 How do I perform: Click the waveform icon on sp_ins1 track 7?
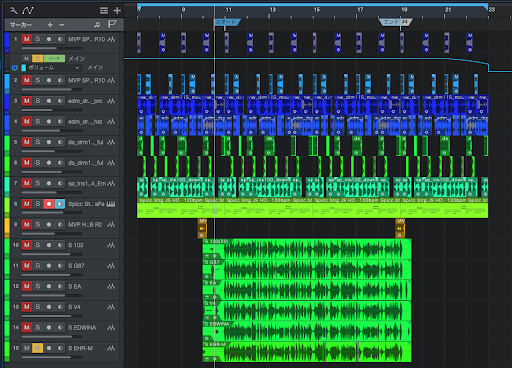click(x=111, y=183)
